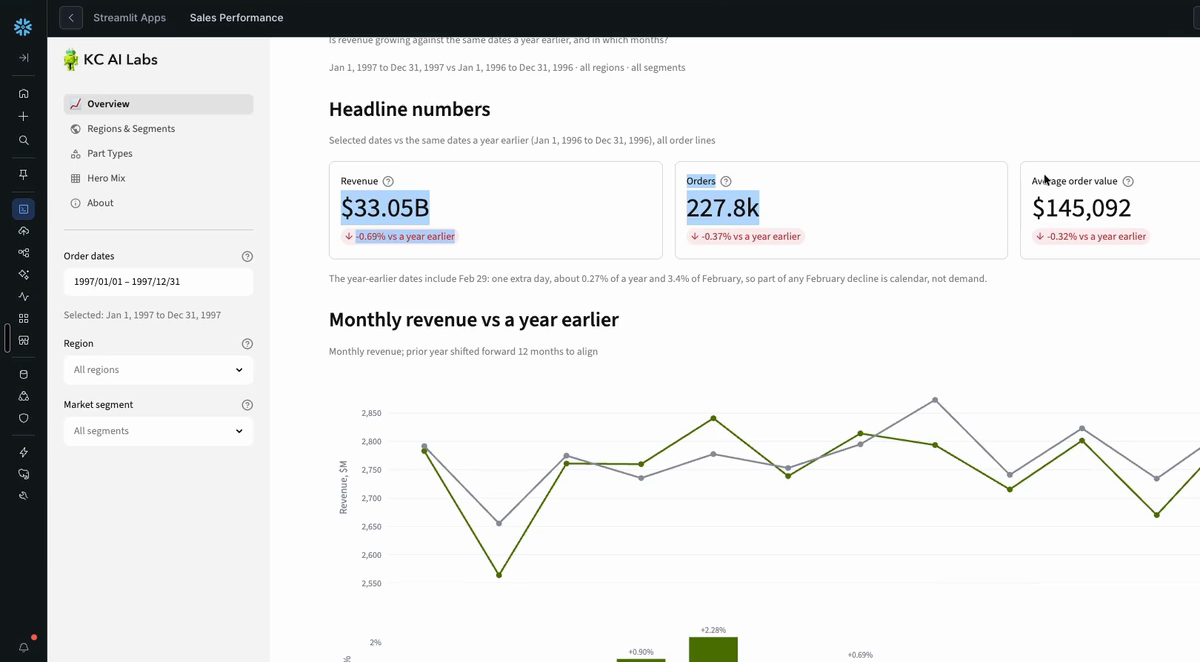Viewport: 1200px width, 662px height.
Task: Click the Market segment help icon
Action: pos(247,405)
